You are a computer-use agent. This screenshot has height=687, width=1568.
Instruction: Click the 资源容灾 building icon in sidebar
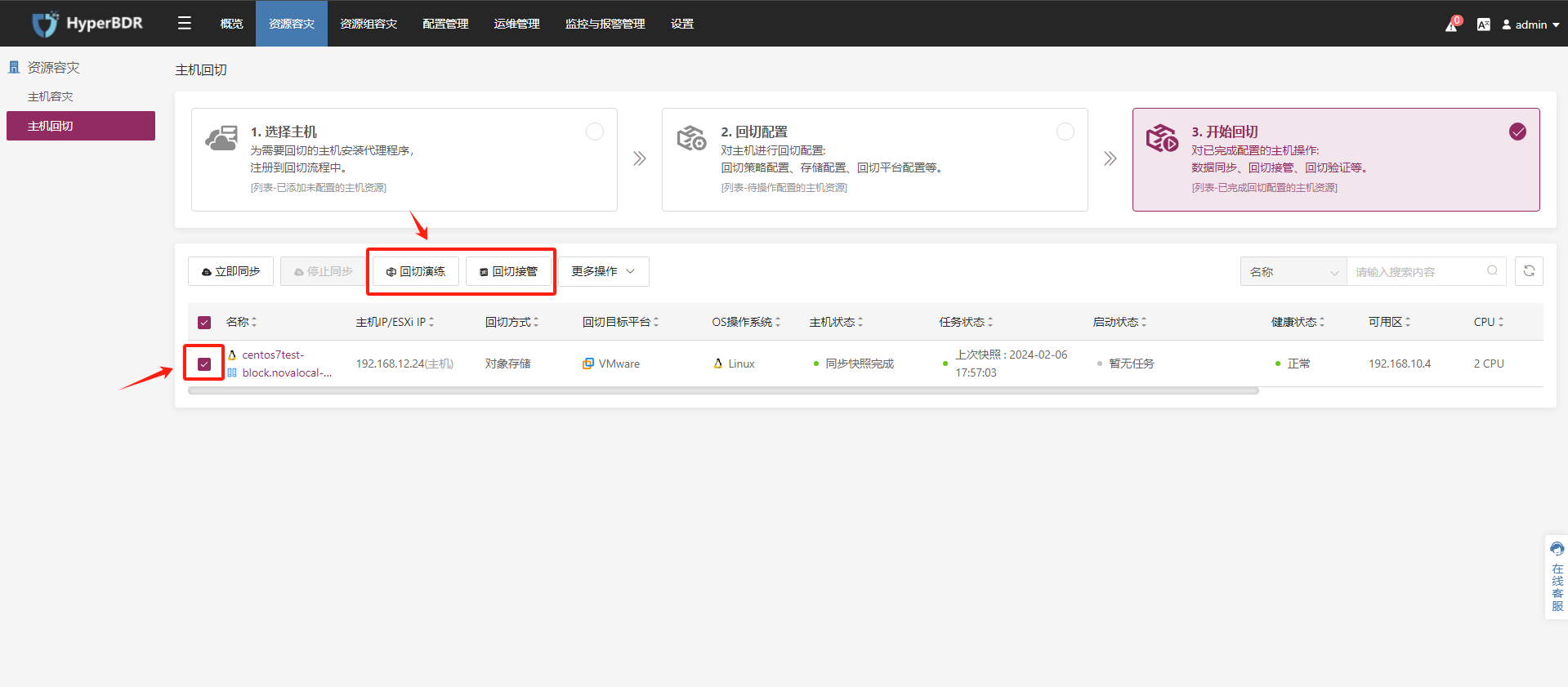pos(14,67)
